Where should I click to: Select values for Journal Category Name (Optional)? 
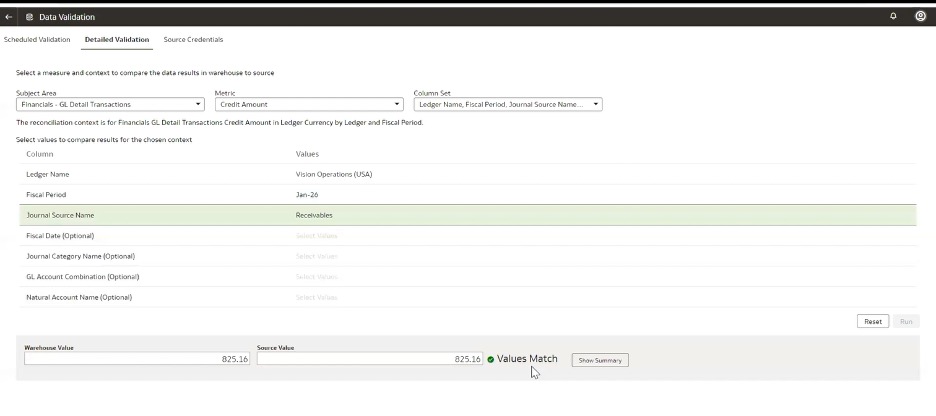coord(316,256)
